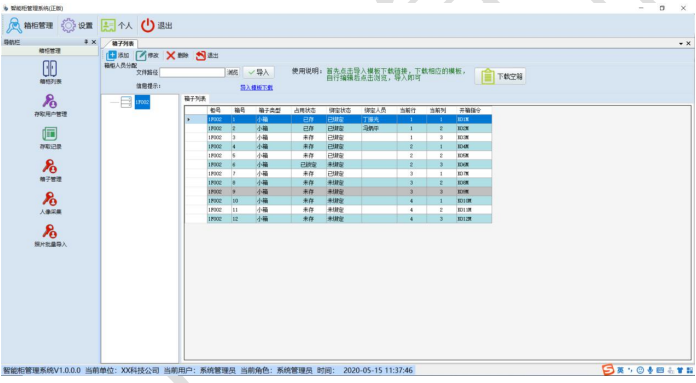Click the 文件路径 input field
The width and height of the screenshot is (696, 383).
pyautogui.click(x=192, y=72)
